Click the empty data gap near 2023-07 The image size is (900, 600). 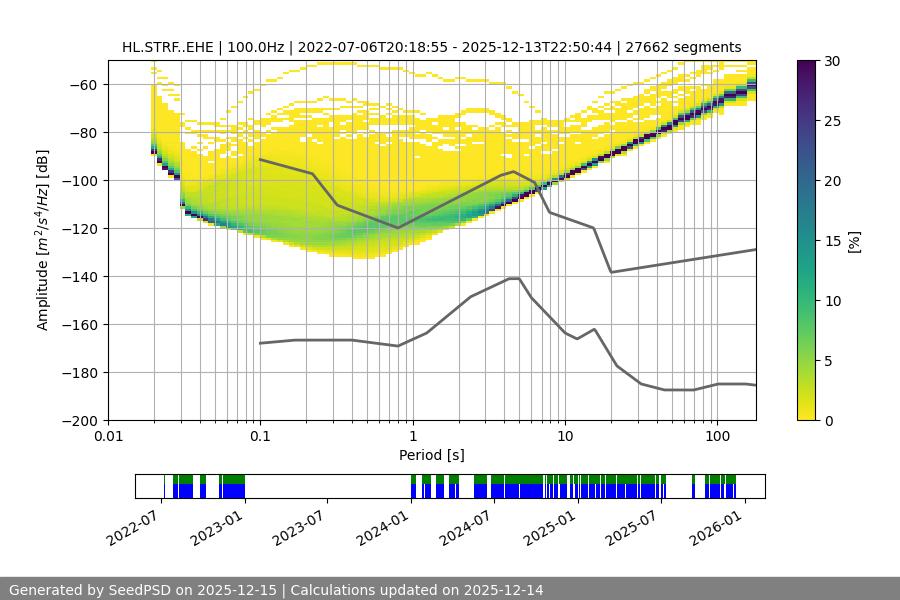pos(327,486)
